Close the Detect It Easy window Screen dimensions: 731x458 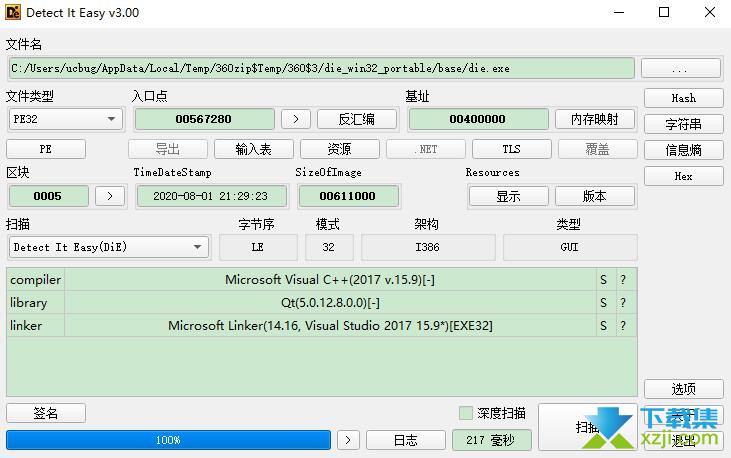click(x=710, y=13)
